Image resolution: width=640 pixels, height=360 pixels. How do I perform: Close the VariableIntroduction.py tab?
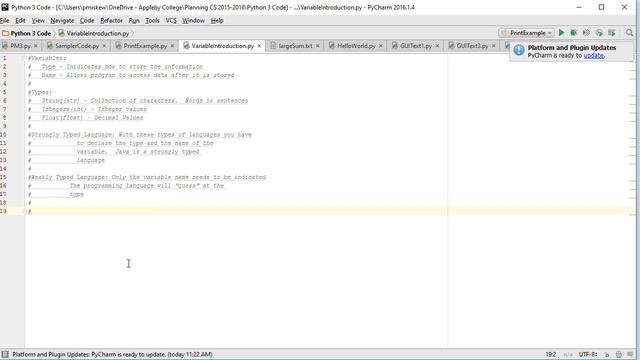[259, 46]
